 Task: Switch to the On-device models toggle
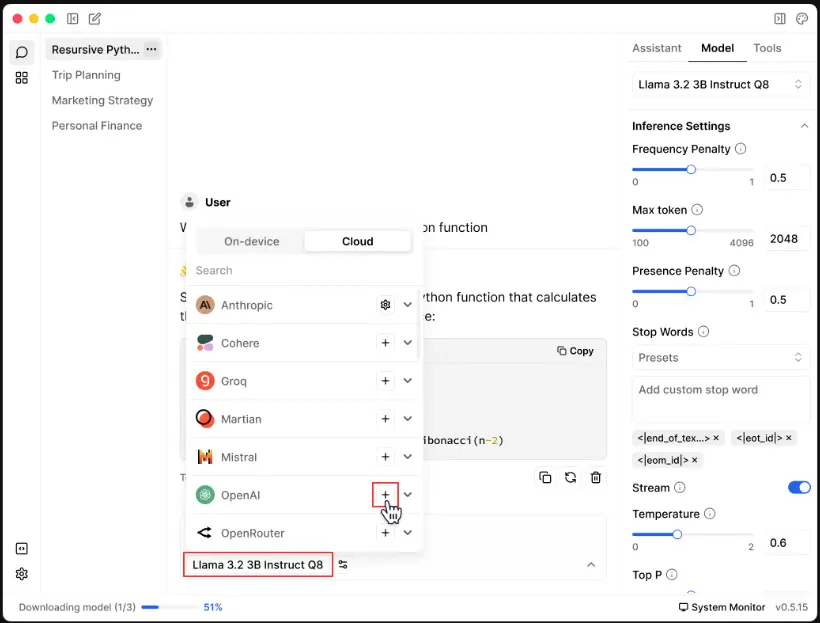pos(252,241)
